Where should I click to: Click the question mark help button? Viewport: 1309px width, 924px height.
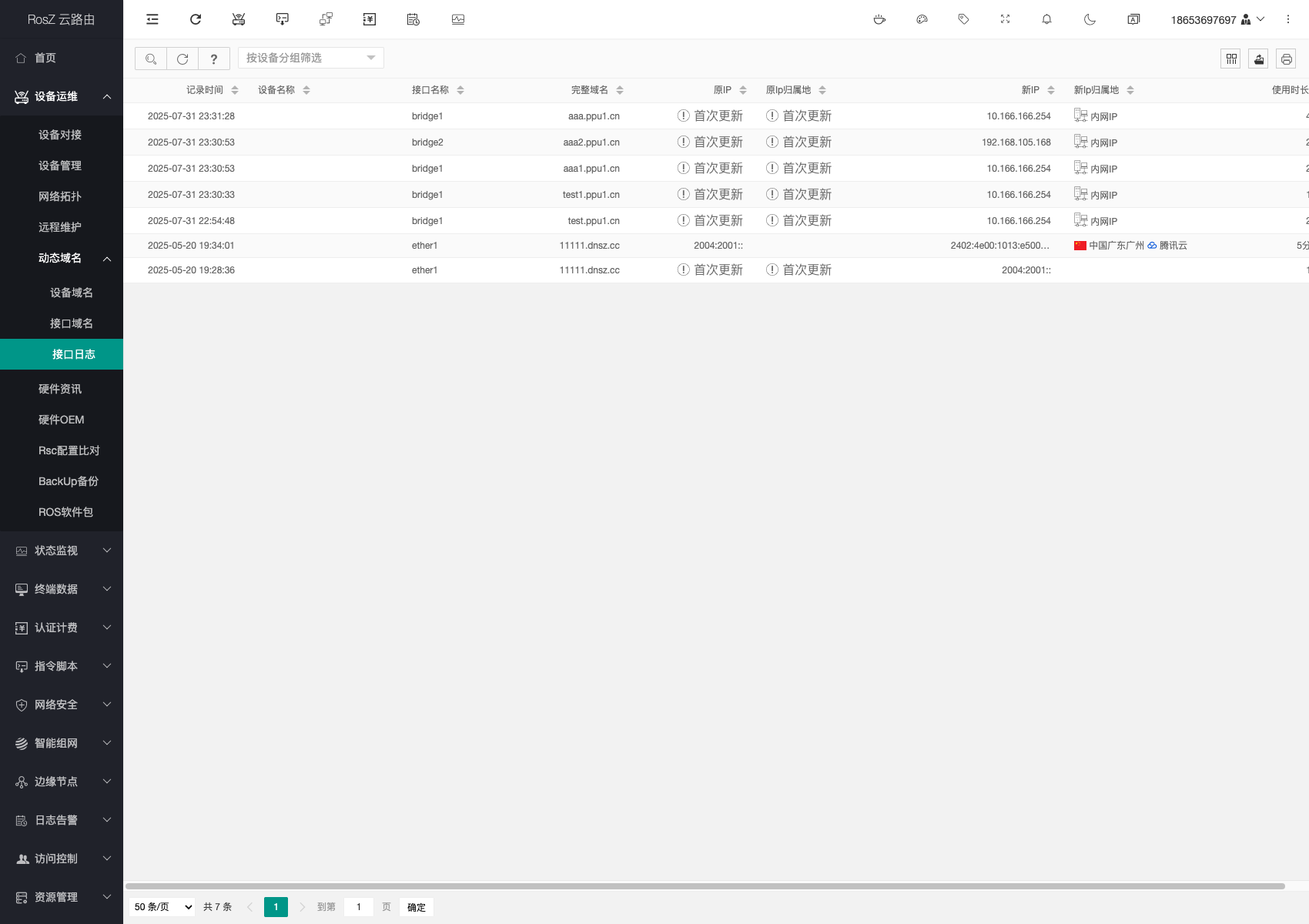[x=214, y=59]
